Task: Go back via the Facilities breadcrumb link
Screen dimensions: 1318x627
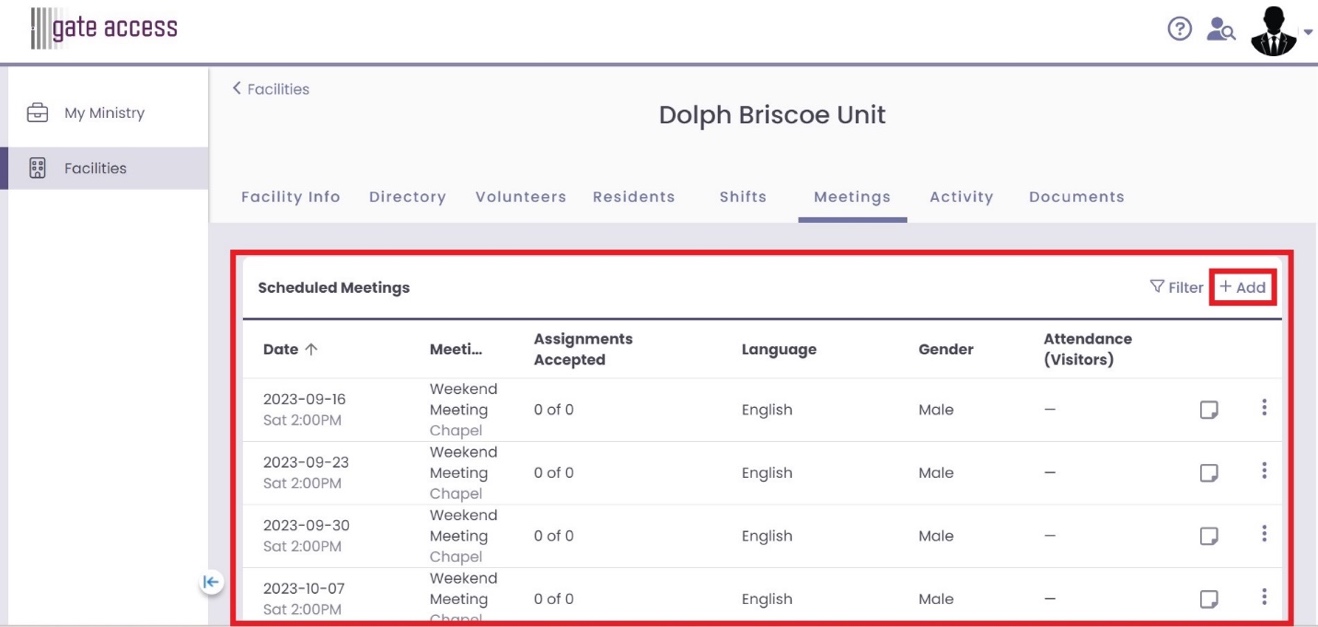Action: click(271, 89)
